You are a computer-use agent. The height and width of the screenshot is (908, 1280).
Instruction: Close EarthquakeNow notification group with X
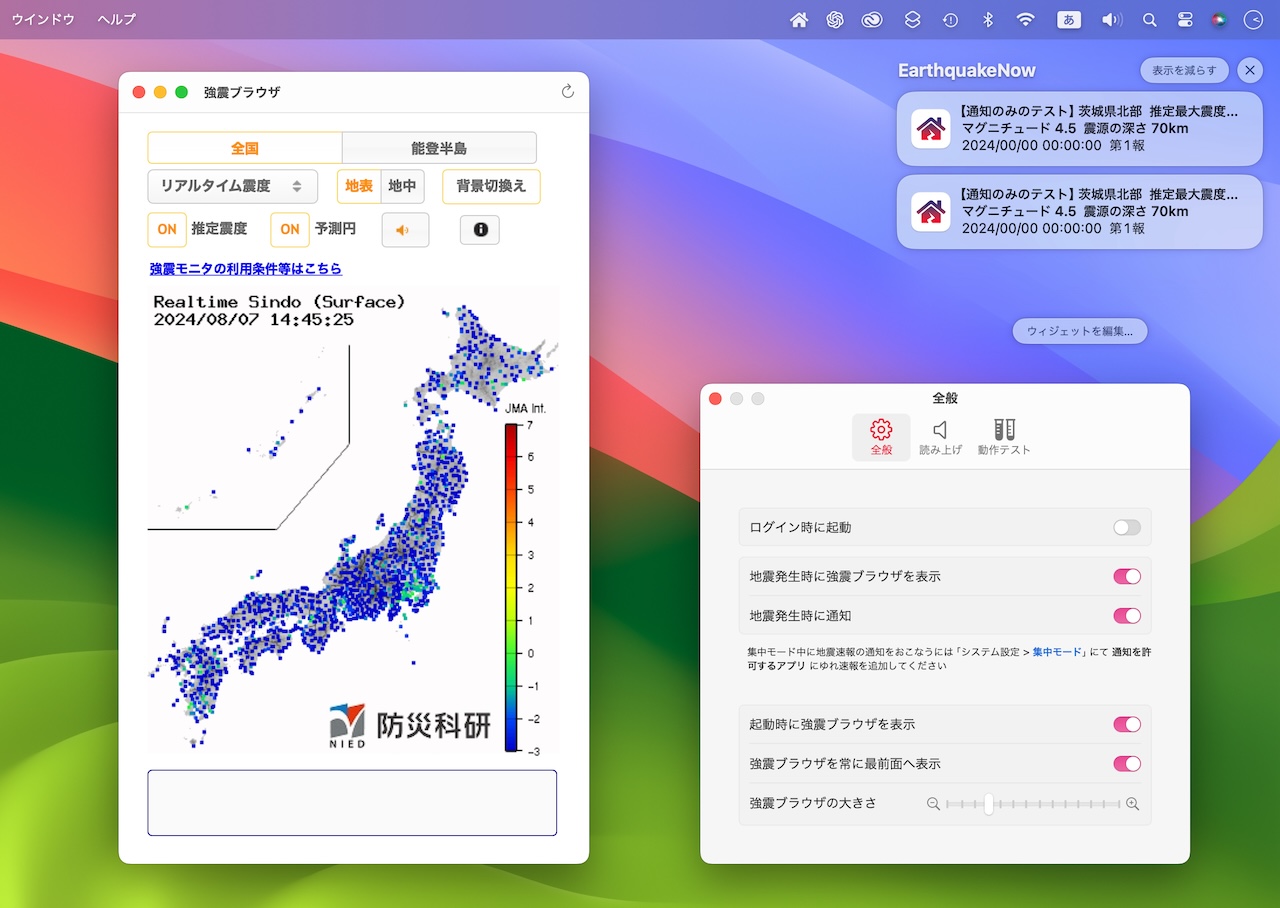point(1250,70)
